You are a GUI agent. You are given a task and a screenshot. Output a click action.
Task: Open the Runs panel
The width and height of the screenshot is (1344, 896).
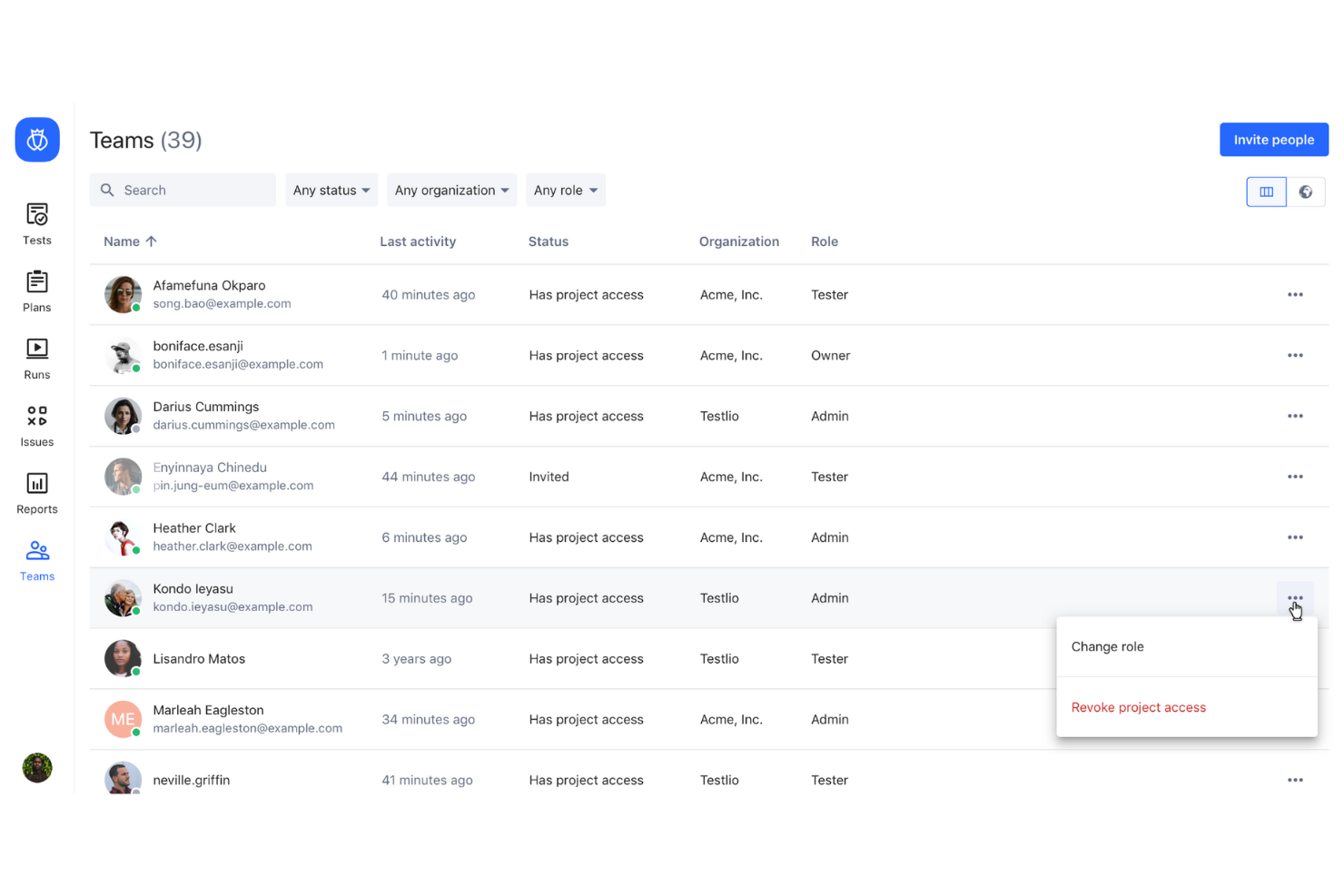pyautogui.click(x=36, y=357)
